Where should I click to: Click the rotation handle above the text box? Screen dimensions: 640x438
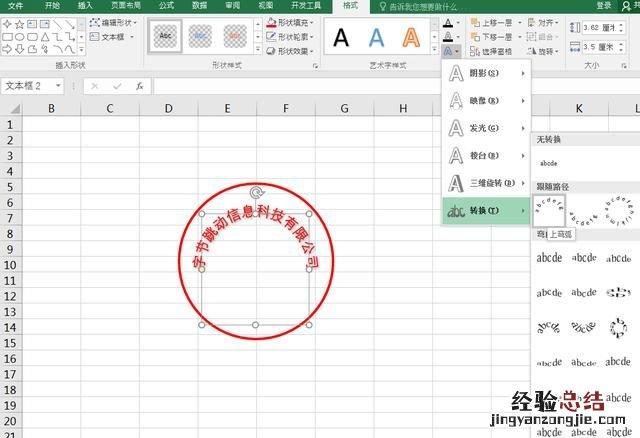coord(256,193)
